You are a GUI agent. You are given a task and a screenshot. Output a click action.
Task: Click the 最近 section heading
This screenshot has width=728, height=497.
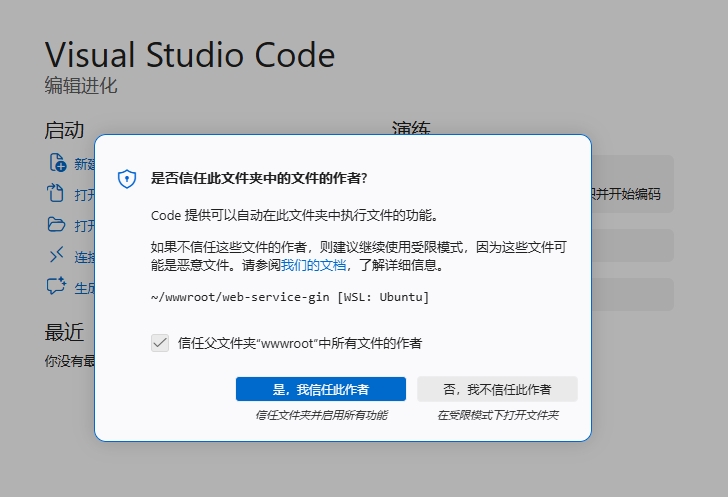pos(64,333)
